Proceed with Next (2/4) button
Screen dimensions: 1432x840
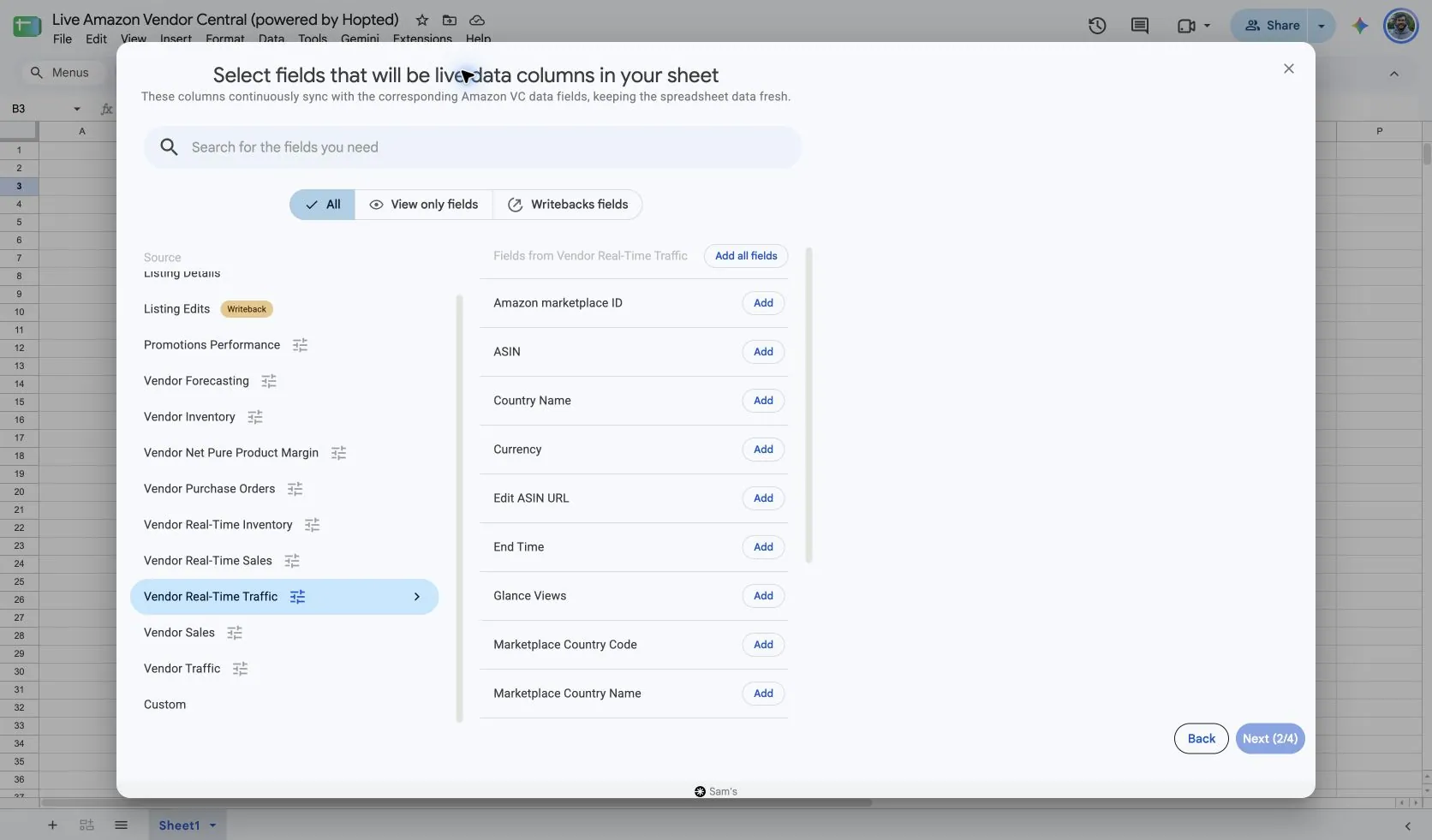point(1270,739)
